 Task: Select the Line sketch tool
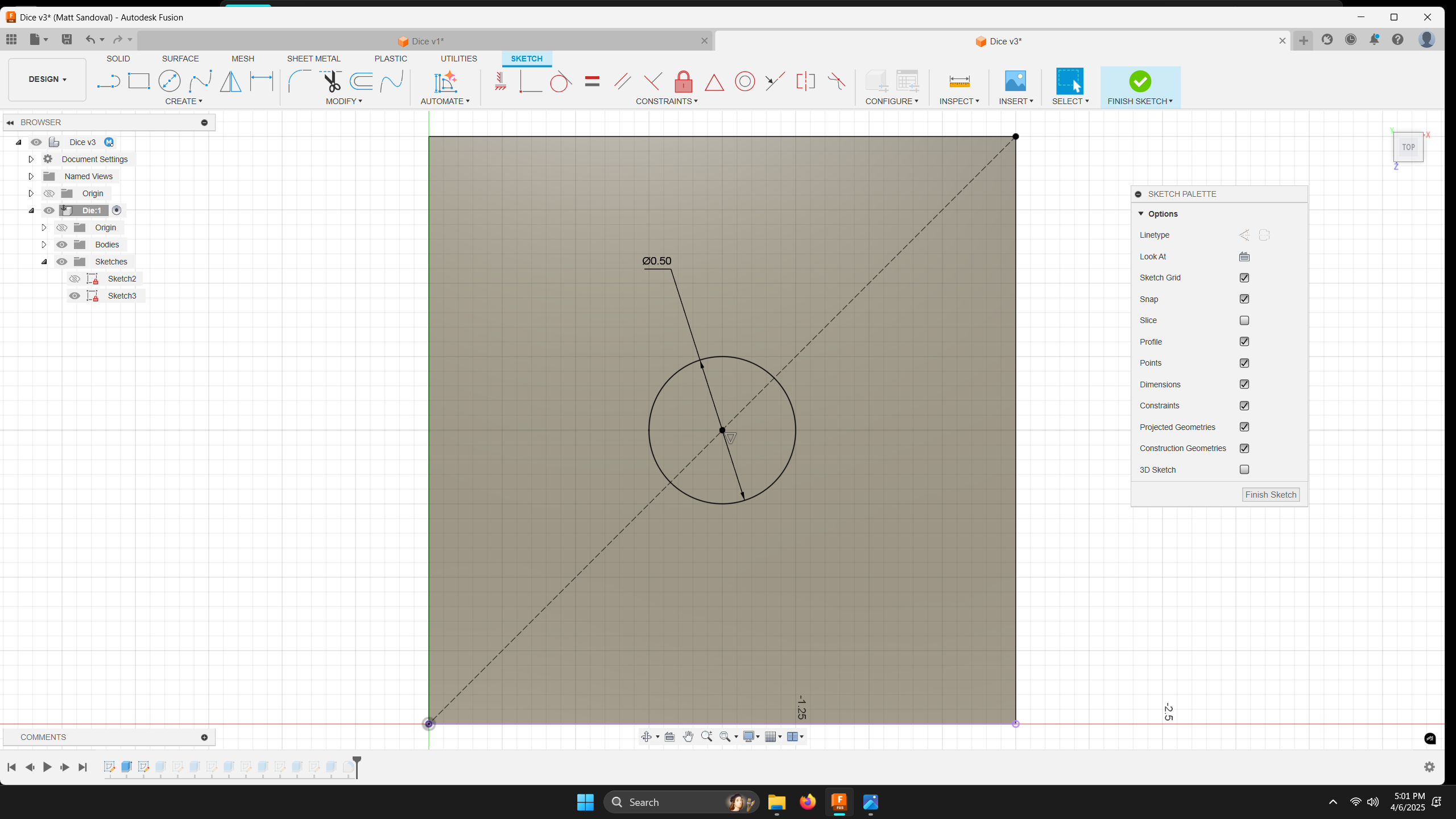[108, 82]
